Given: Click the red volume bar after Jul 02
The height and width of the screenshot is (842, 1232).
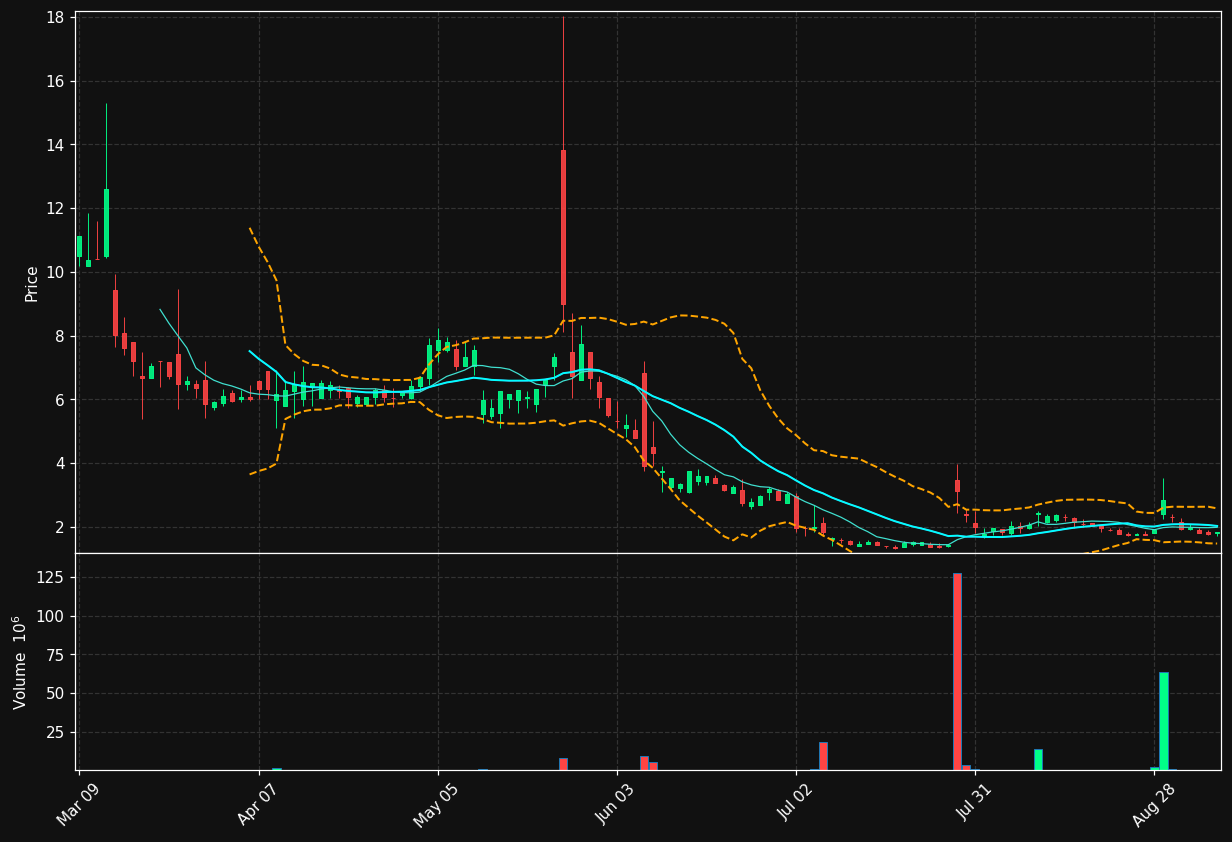Looking at the screenshot, I should 823,756.
